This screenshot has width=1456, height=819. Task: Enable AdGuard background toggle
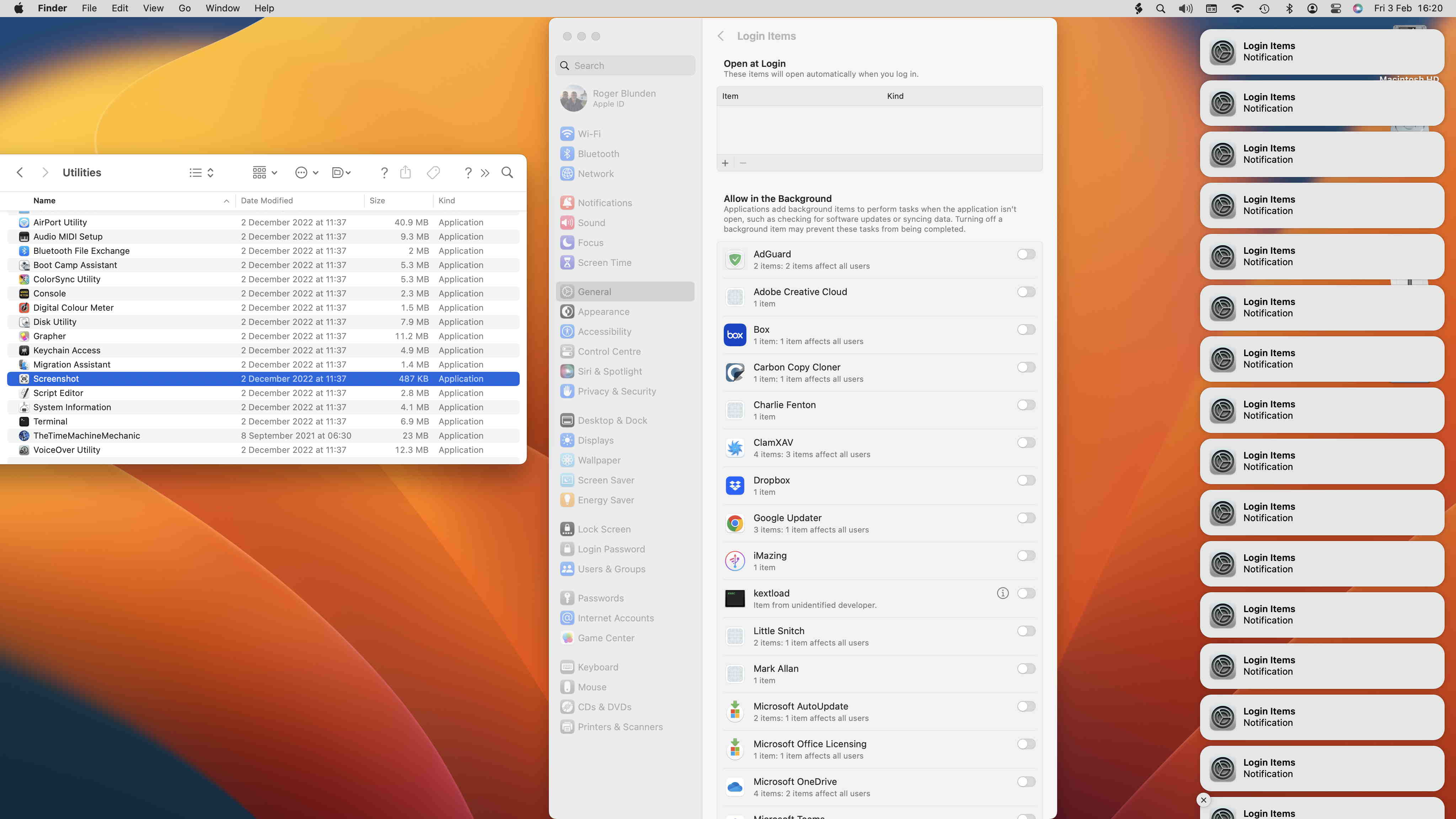[1026, 255]
